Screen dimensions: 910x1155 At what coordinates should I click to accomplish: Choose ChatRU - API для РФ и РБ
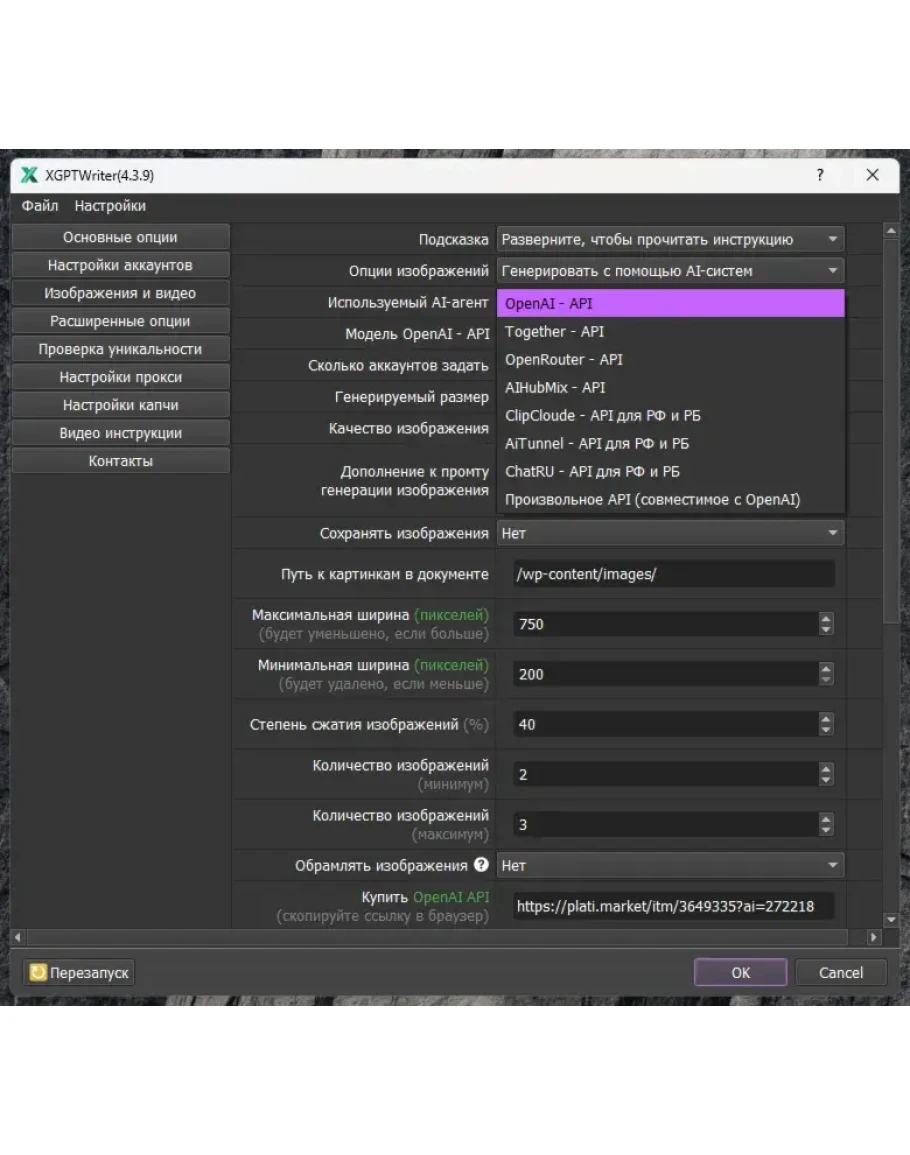pyautogui.click(x=671, y=471)
